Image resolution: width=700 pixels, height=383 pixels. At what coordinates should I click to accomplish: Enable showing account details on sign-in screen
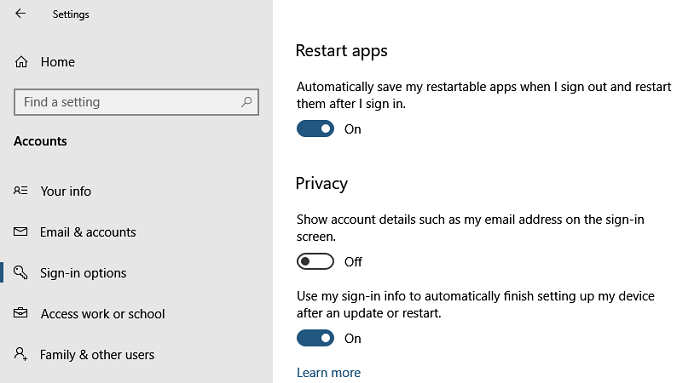tap(315, 262)
